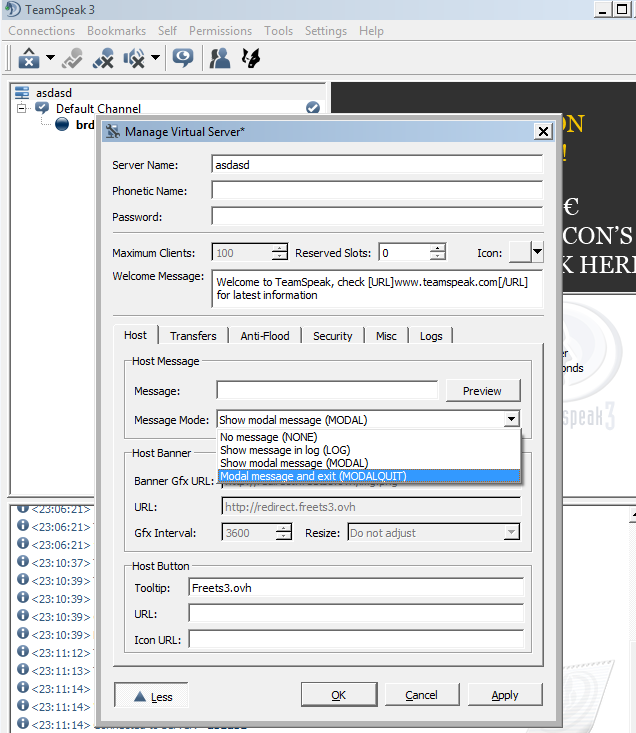Screen dimensions: 636x733
Task: Pick 'Show message in log (LOG)' option
Action: pyautogui.click(x=369, y=450)
